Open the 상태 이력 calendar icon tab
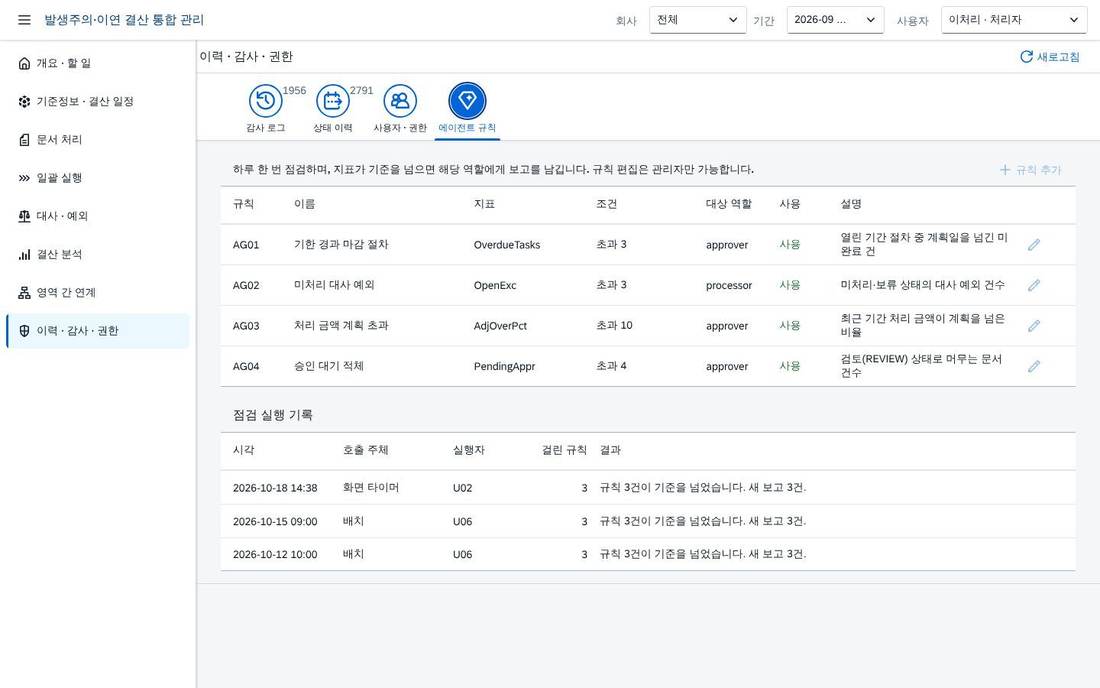This screenshot has width=1100, height=688. click(333, 101)
